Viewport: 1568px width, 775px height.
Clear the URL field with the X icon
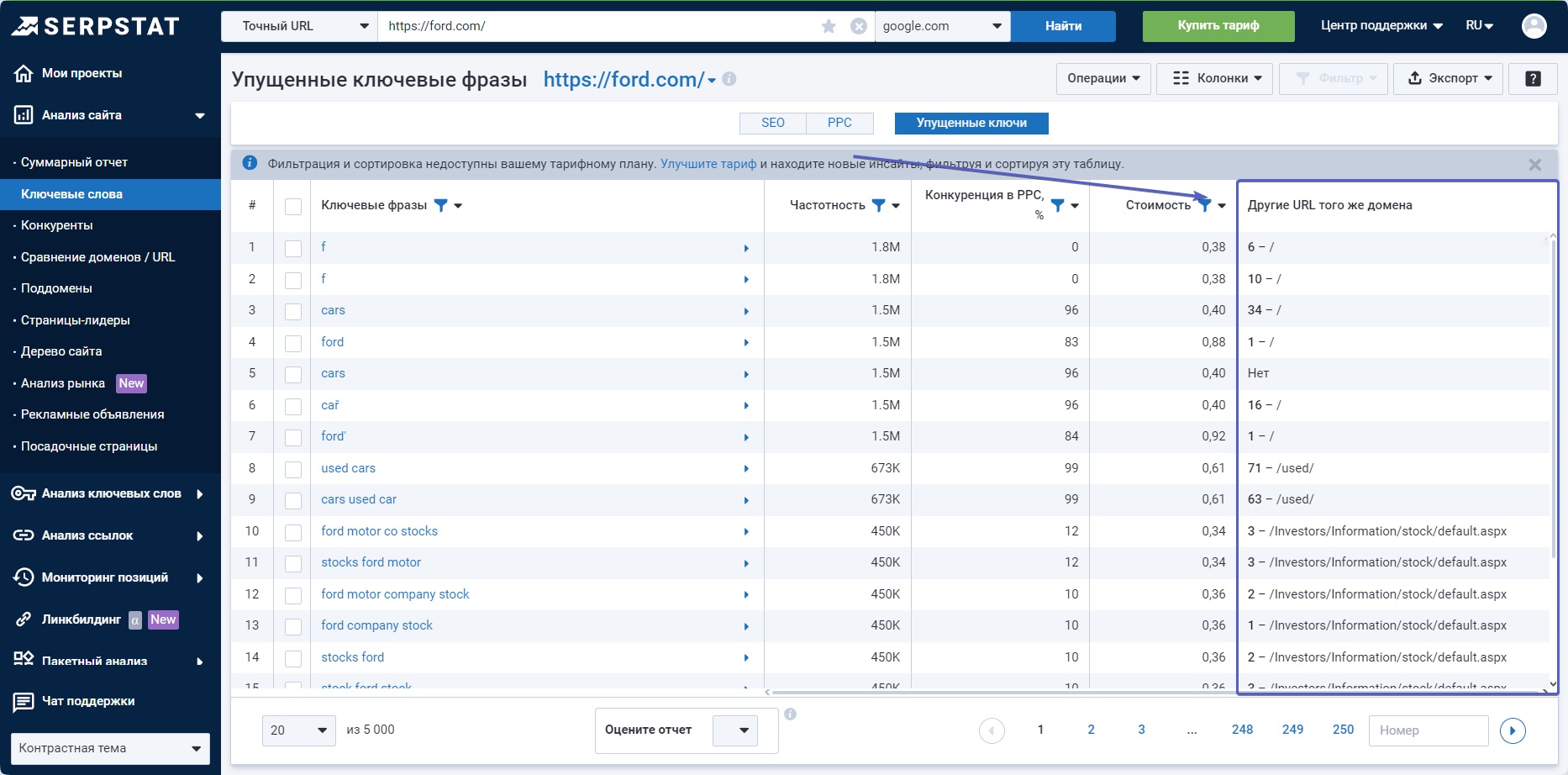tap(858, 26)
